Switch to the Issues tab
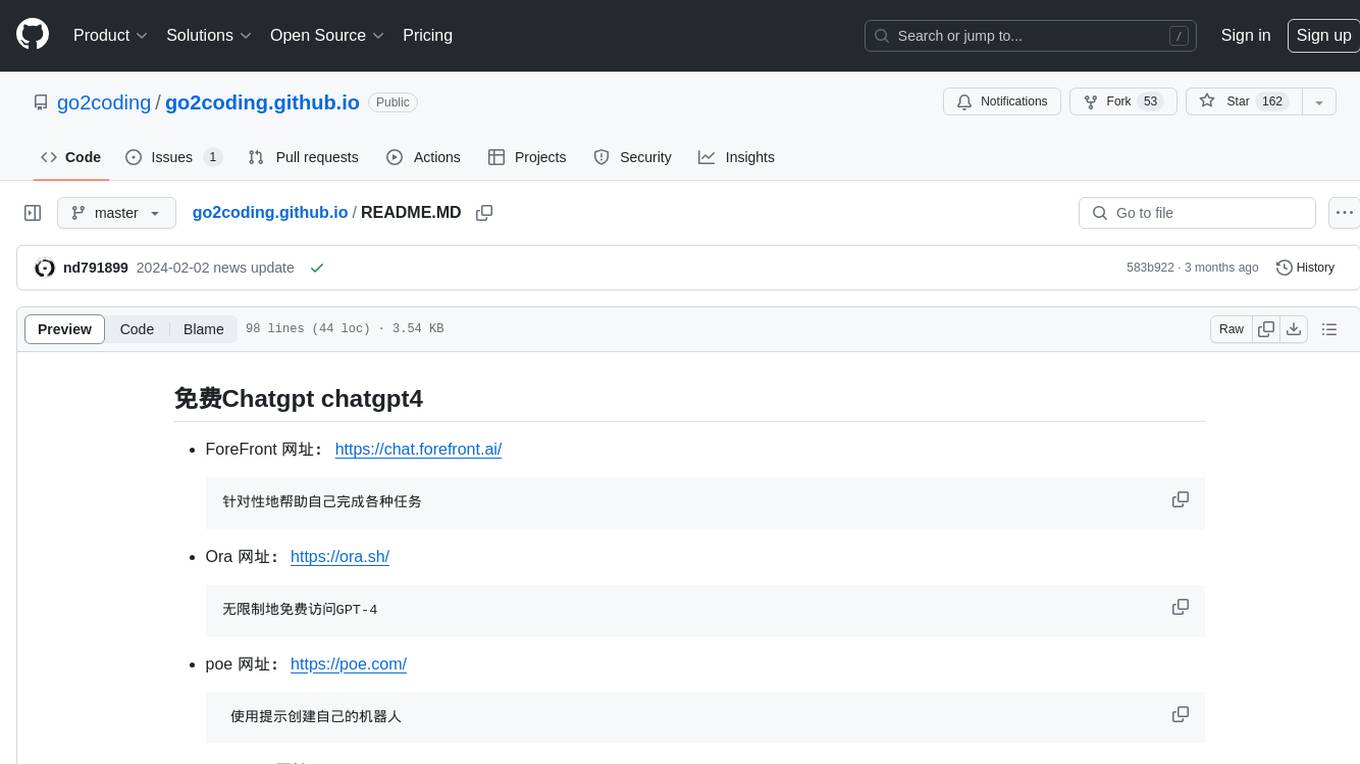Screen dimensions: 1360x764 pyautogui.click(x=173, y=157)
